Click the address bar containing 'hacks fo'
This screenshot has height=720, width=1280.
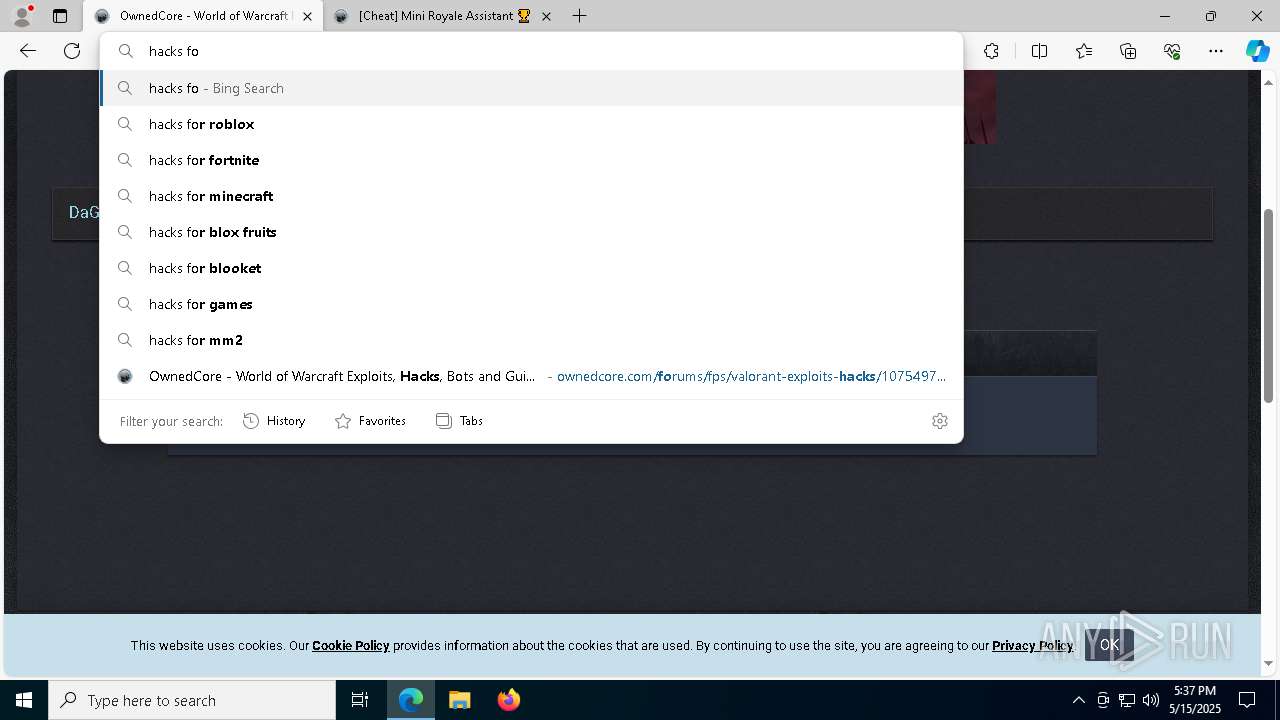coord(531,51)
